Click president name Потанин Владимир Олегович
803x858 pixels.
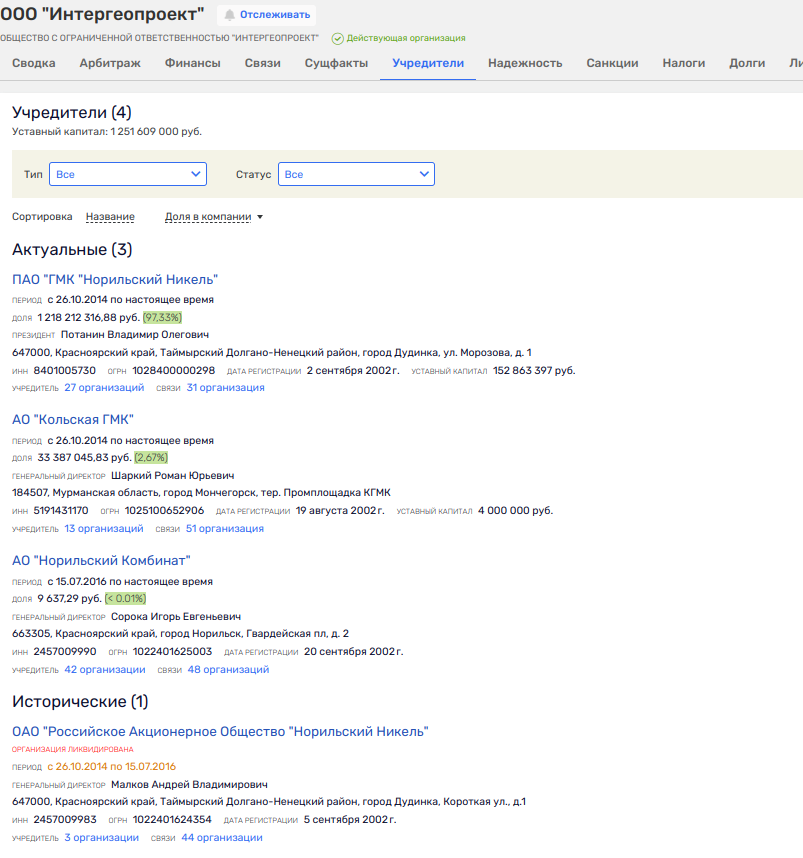pyautogui.click(x=135, y=334)
